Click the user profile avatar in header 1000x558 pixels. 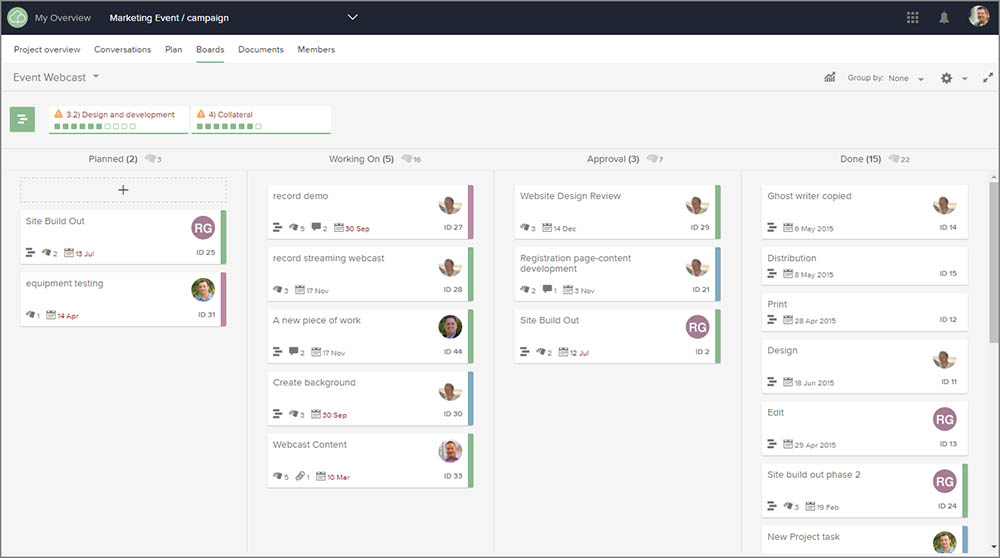coord(978,17)
